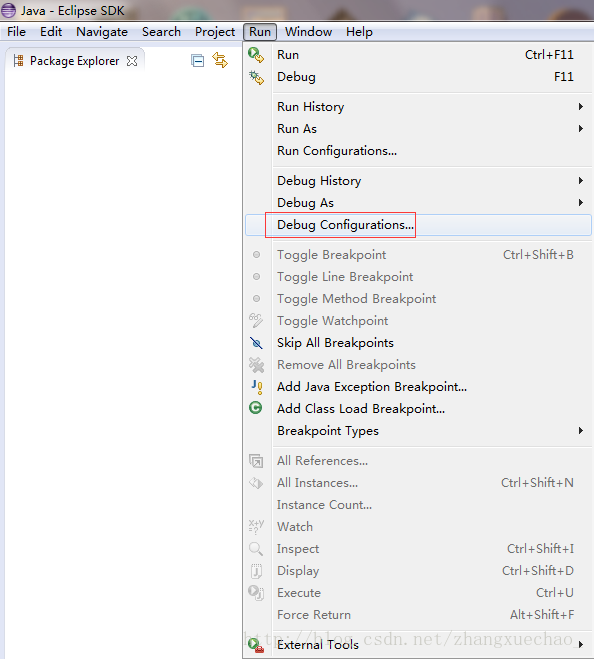Click the Debug As label
The width and height of the screenshot is (594, 659).
(x=305, y=203)
